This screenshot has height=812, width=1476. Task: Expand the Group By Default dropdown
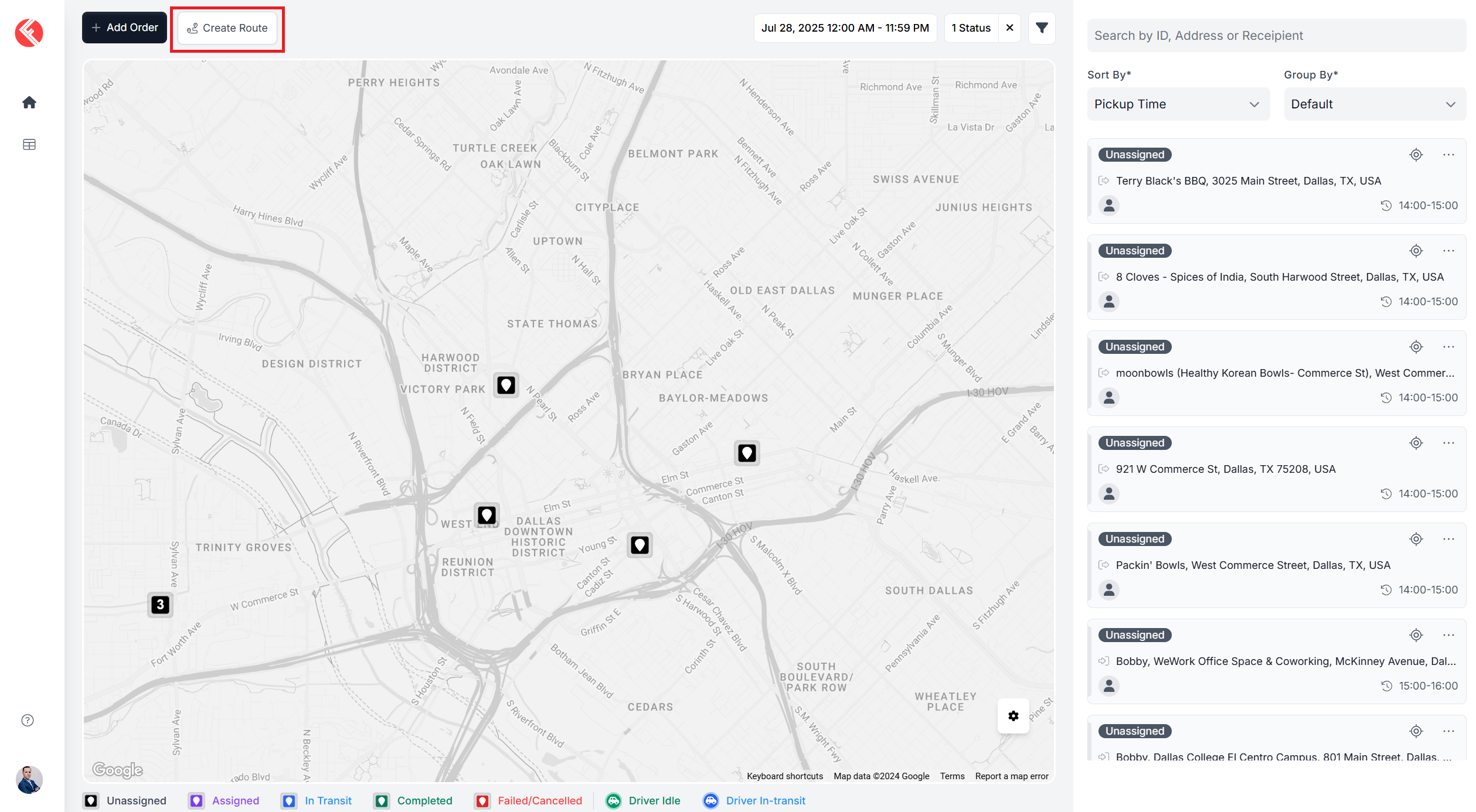click(1374, 104)
